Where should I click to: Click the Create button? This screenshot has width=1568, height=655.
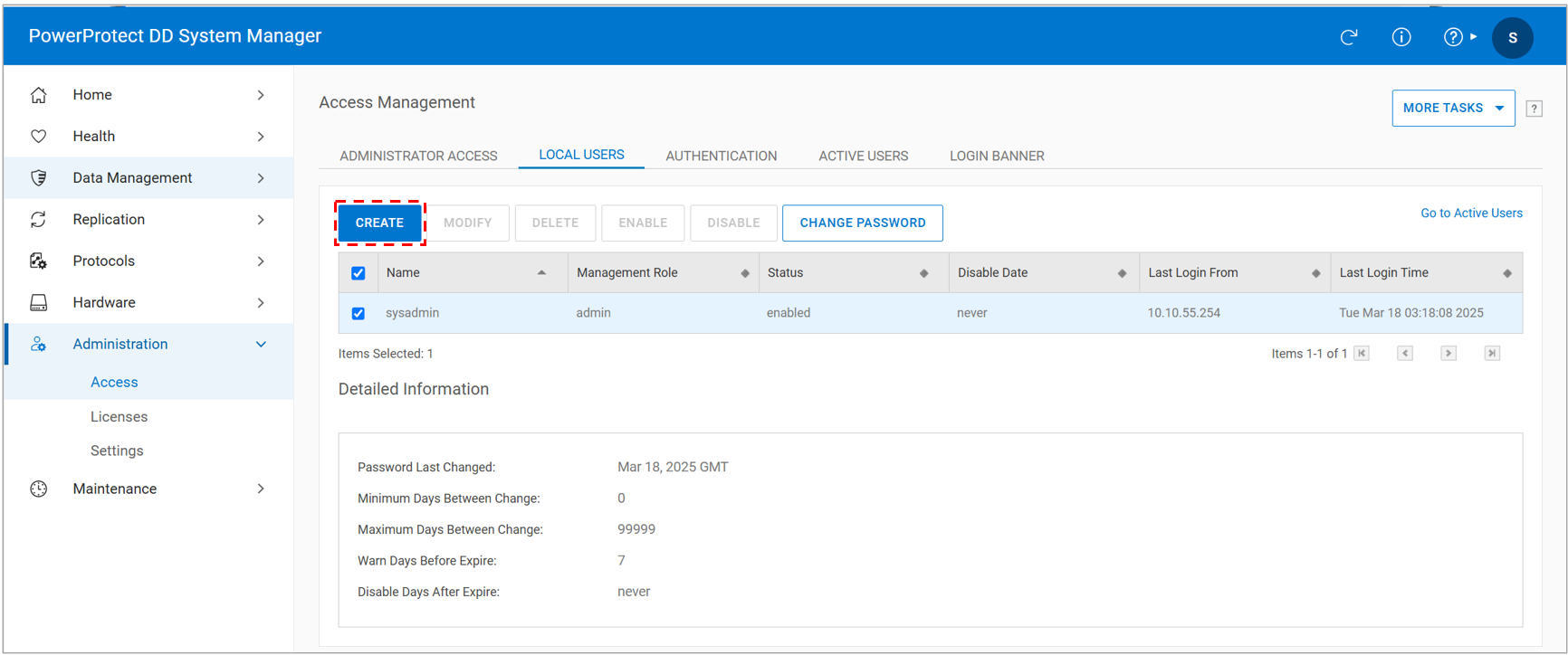click(x=379, y=223)
